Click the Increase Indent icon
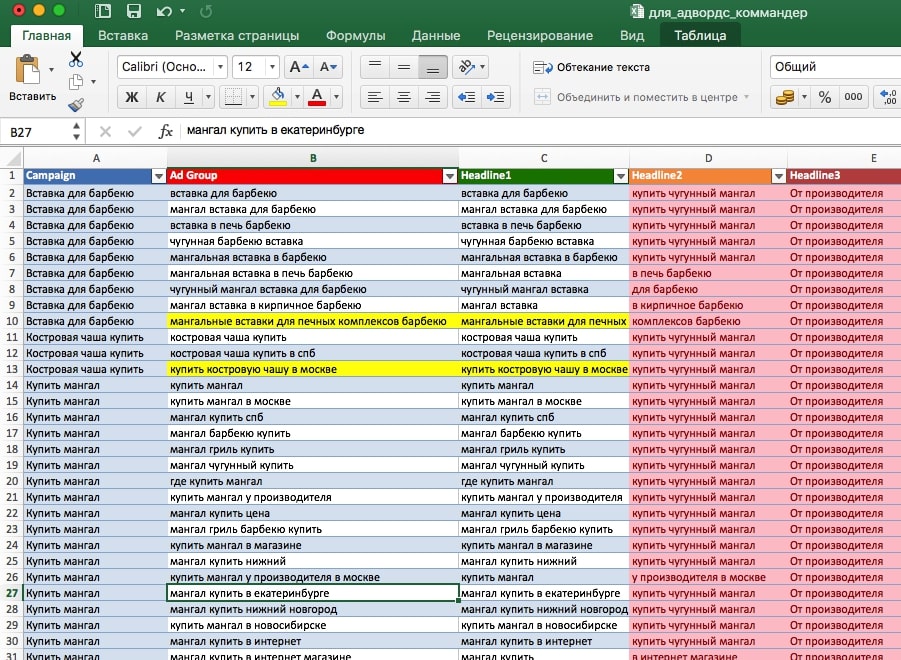 tap(498, 97)
